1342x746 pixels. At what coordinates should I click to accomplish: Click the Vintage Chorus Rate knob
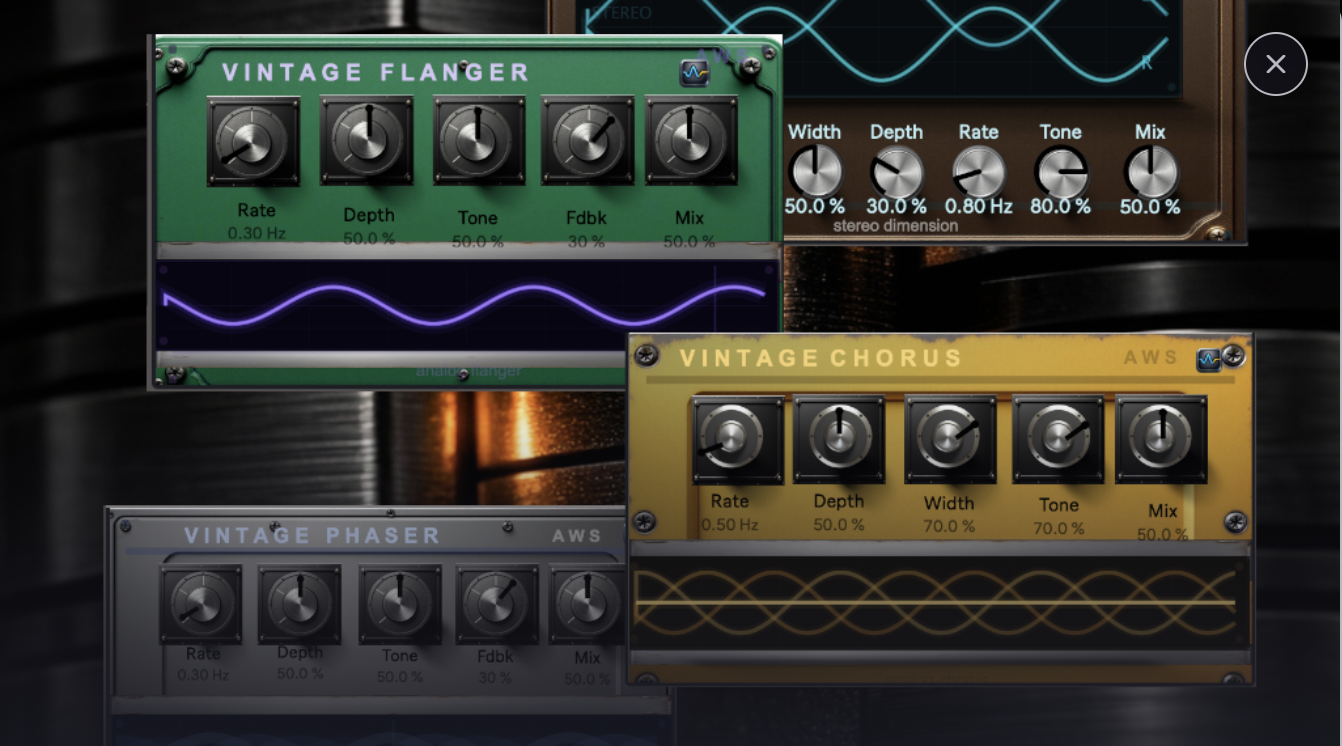[x=737, y=440]
